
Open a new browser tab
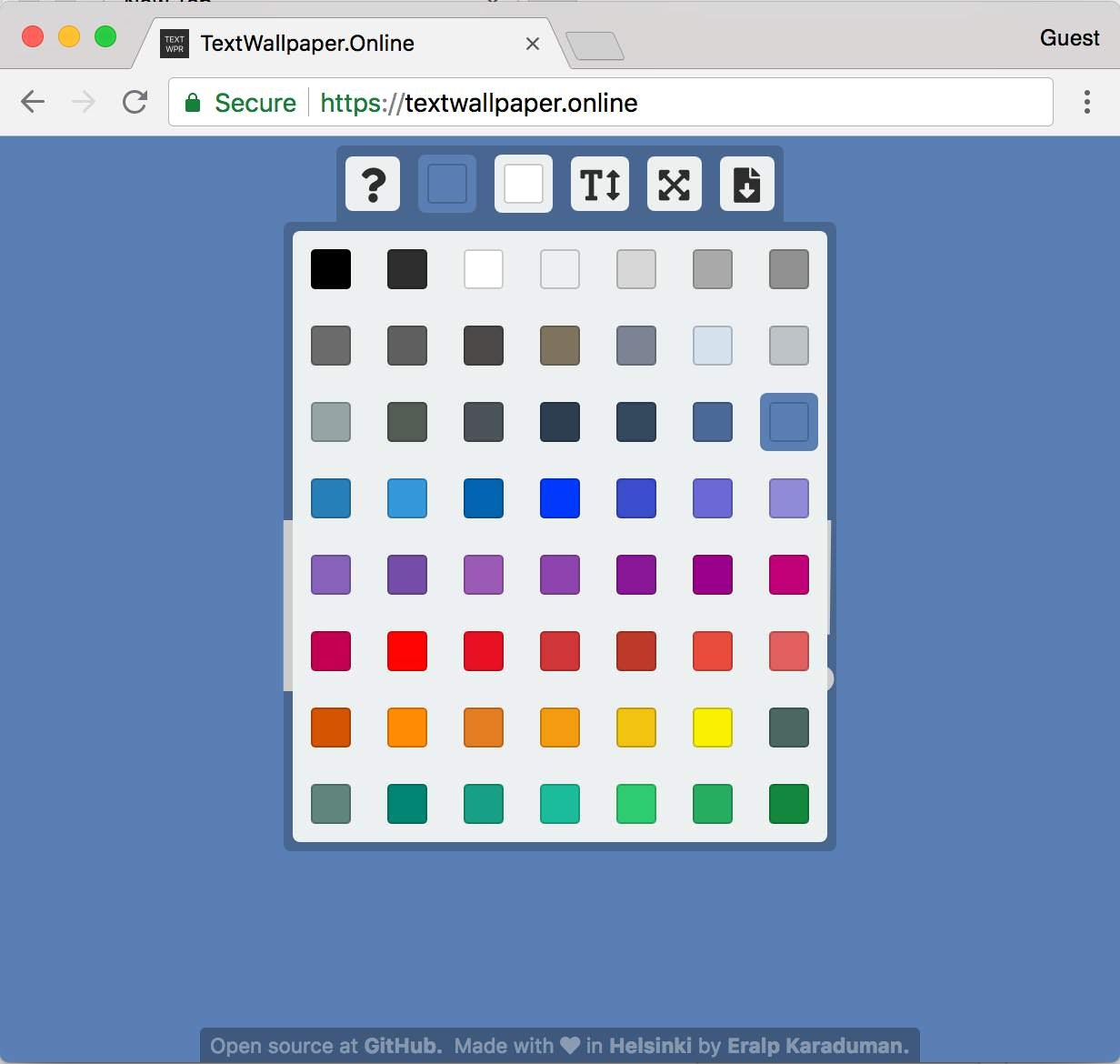[595, 45]
